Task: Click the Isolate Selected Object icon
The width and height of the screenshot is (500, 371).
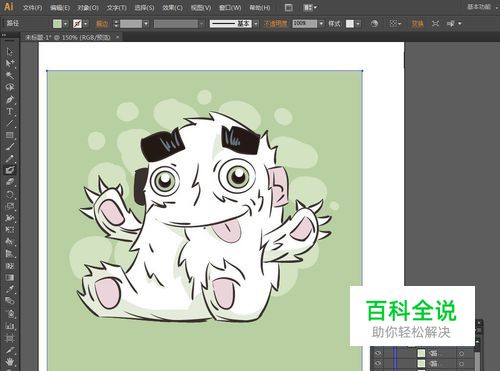Action: pos(435,24)
